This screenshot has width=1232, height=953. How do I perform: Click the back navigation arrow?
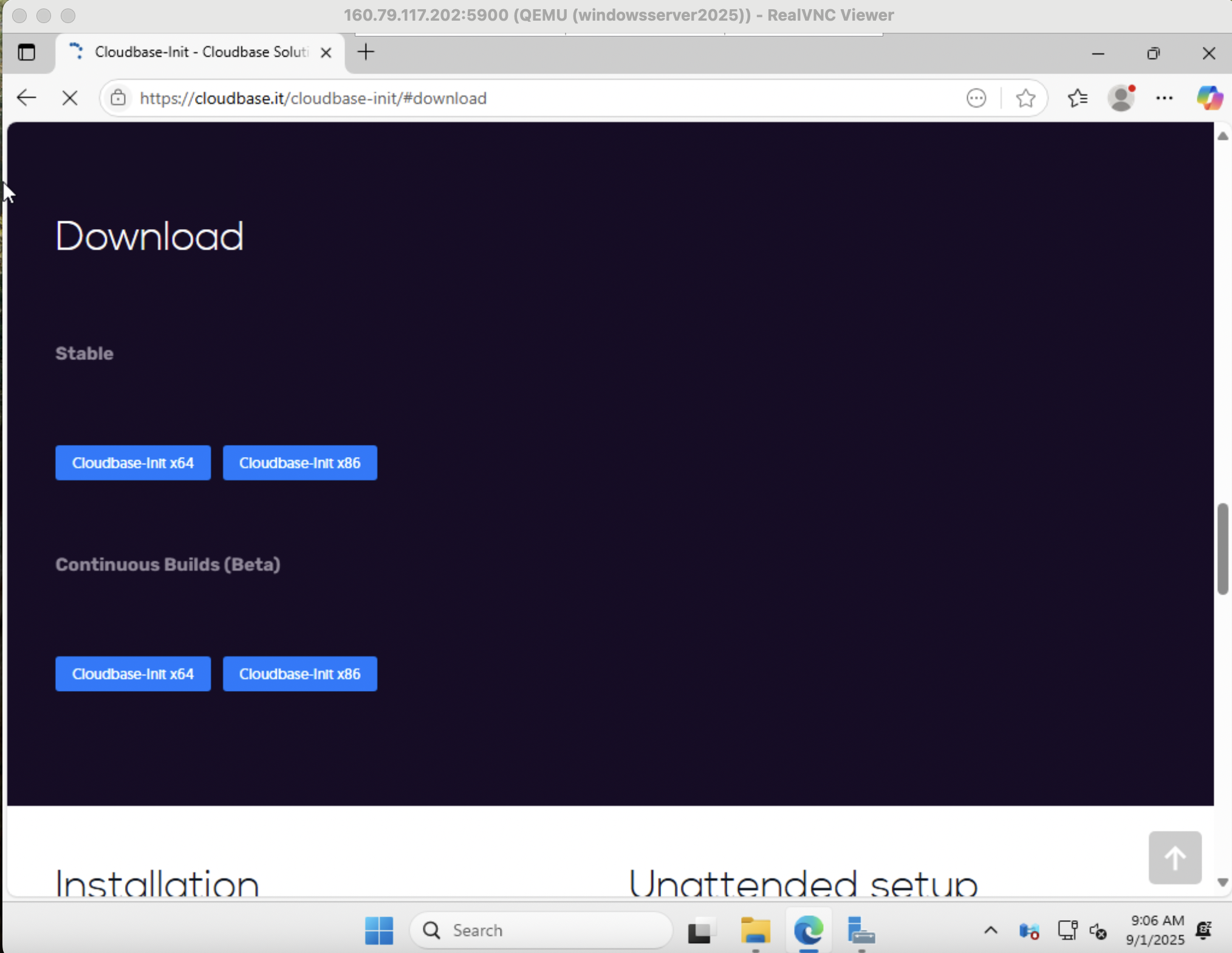pos(27,98)
